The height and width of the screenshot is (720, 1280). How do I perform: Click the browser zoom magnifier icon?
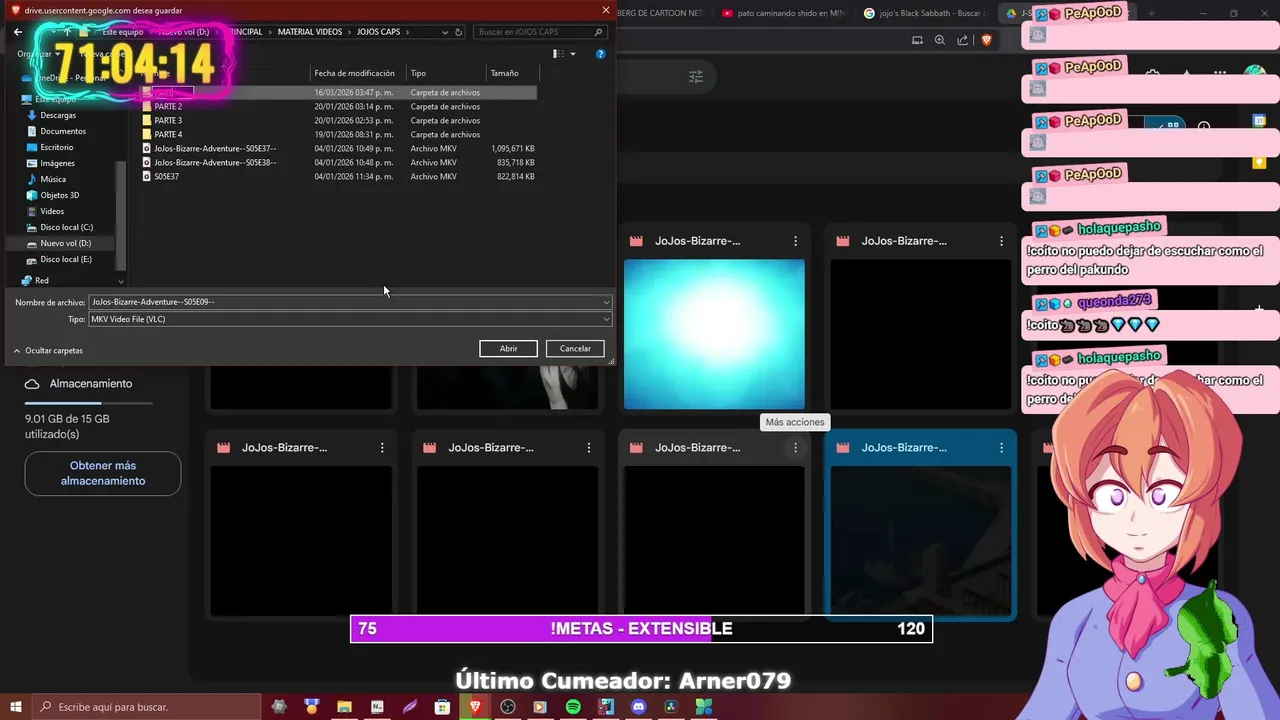(x=940, y=40)
